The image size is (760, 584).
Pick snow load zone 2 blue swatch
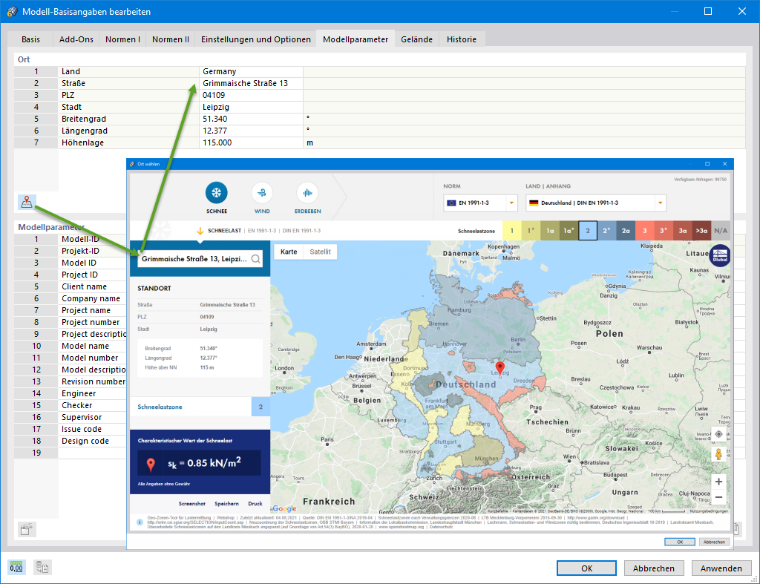587,231
